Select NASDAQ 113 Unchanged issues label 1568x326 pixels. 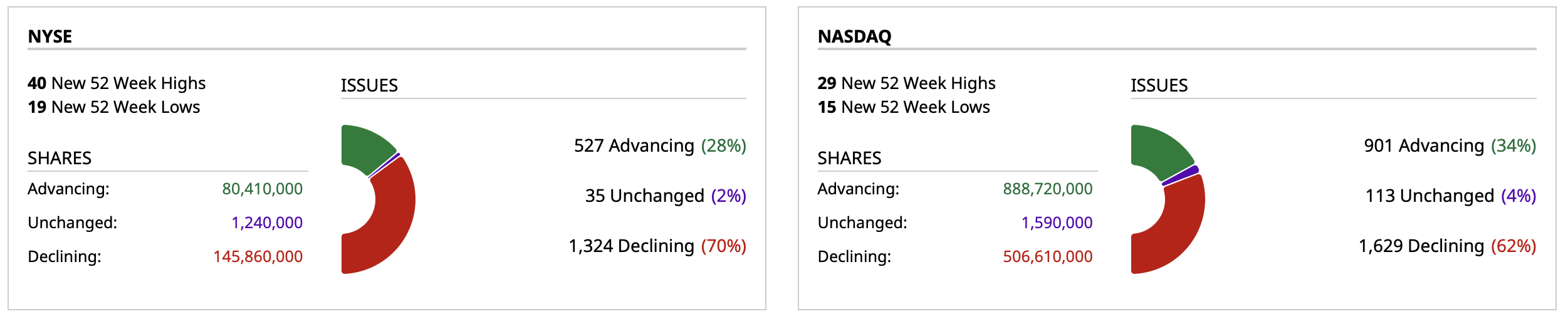[x=1450, y=196]
